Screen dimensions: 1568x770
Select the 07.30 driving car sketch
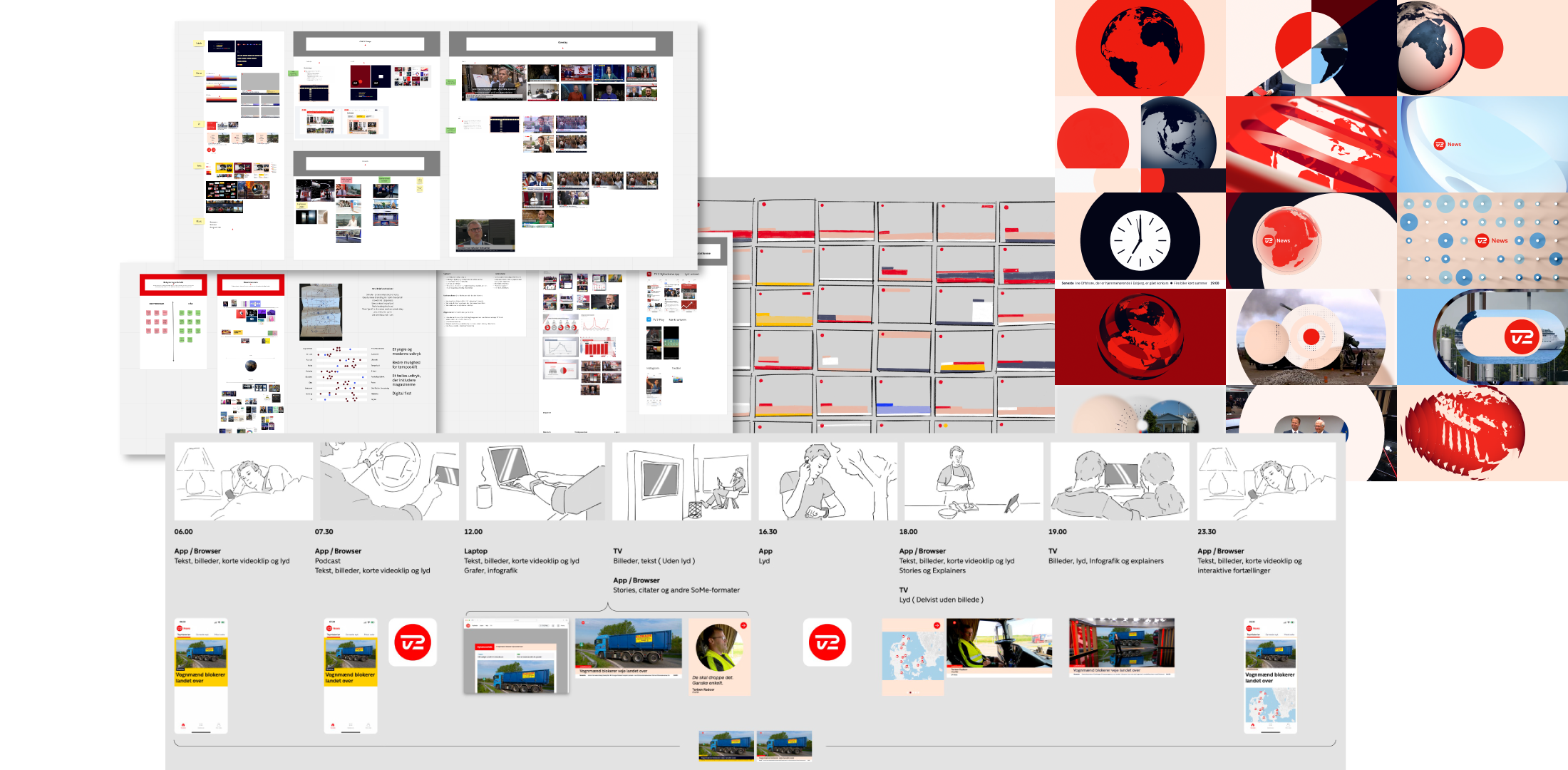(389, 481)
